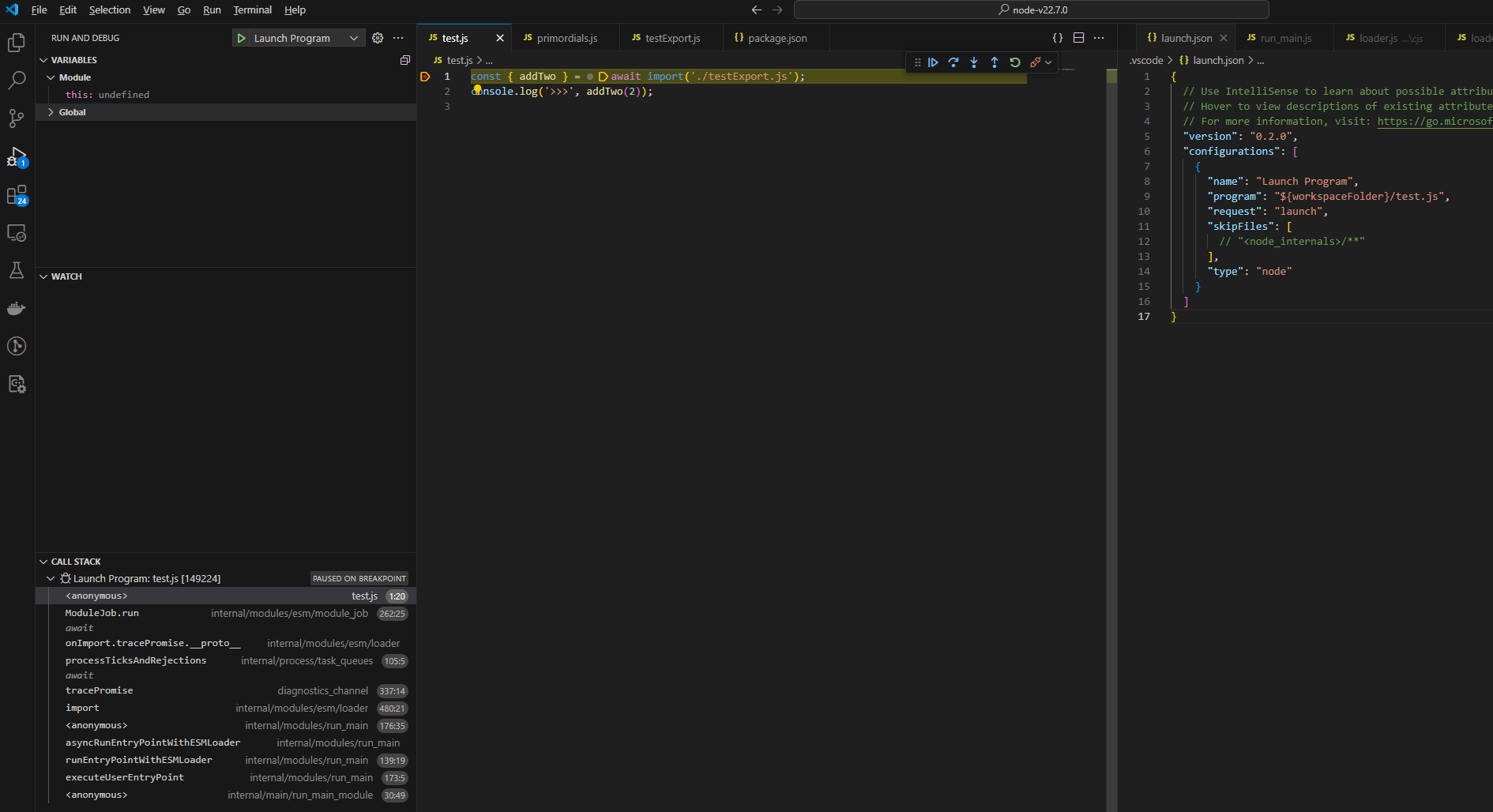The width and height of the screenshot is (1493, 812).
Task: Show code actions lightbulb on line 2
Action: tap(477, 89)
